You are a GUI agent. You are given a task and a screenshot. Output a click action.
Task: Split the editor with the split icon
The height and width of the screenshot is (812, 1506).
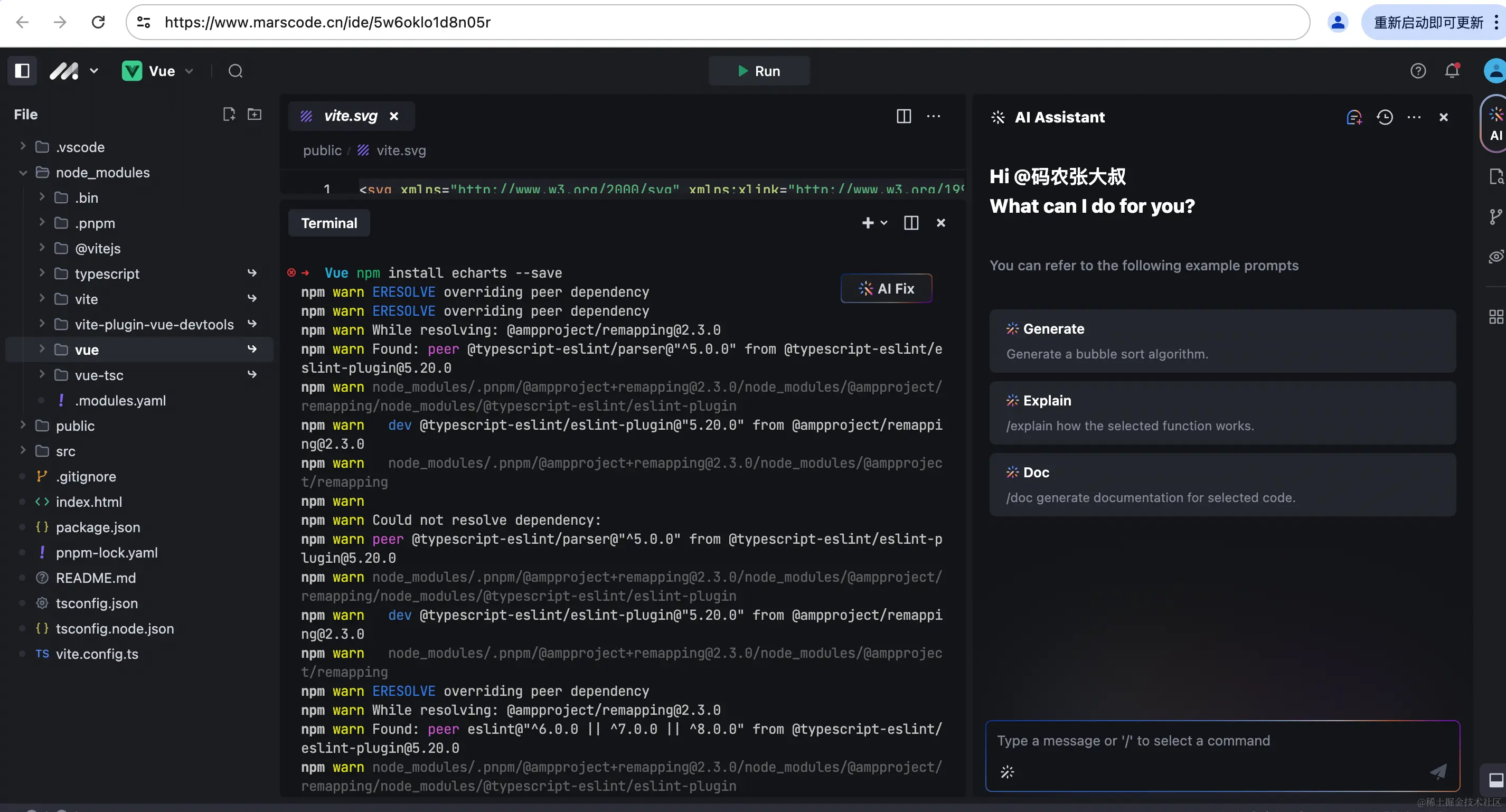[x=903, y=116]
